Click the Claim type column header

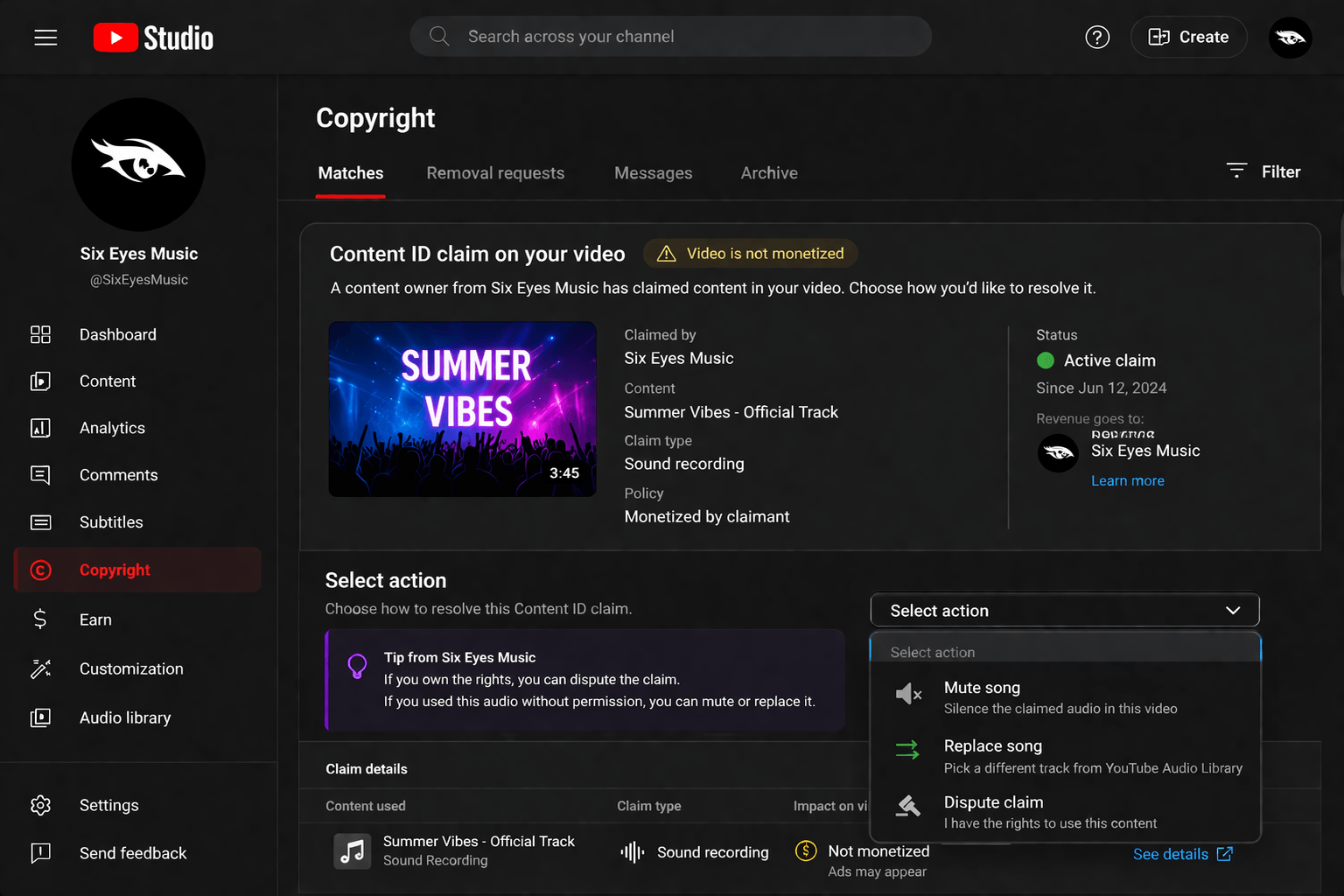648,806
